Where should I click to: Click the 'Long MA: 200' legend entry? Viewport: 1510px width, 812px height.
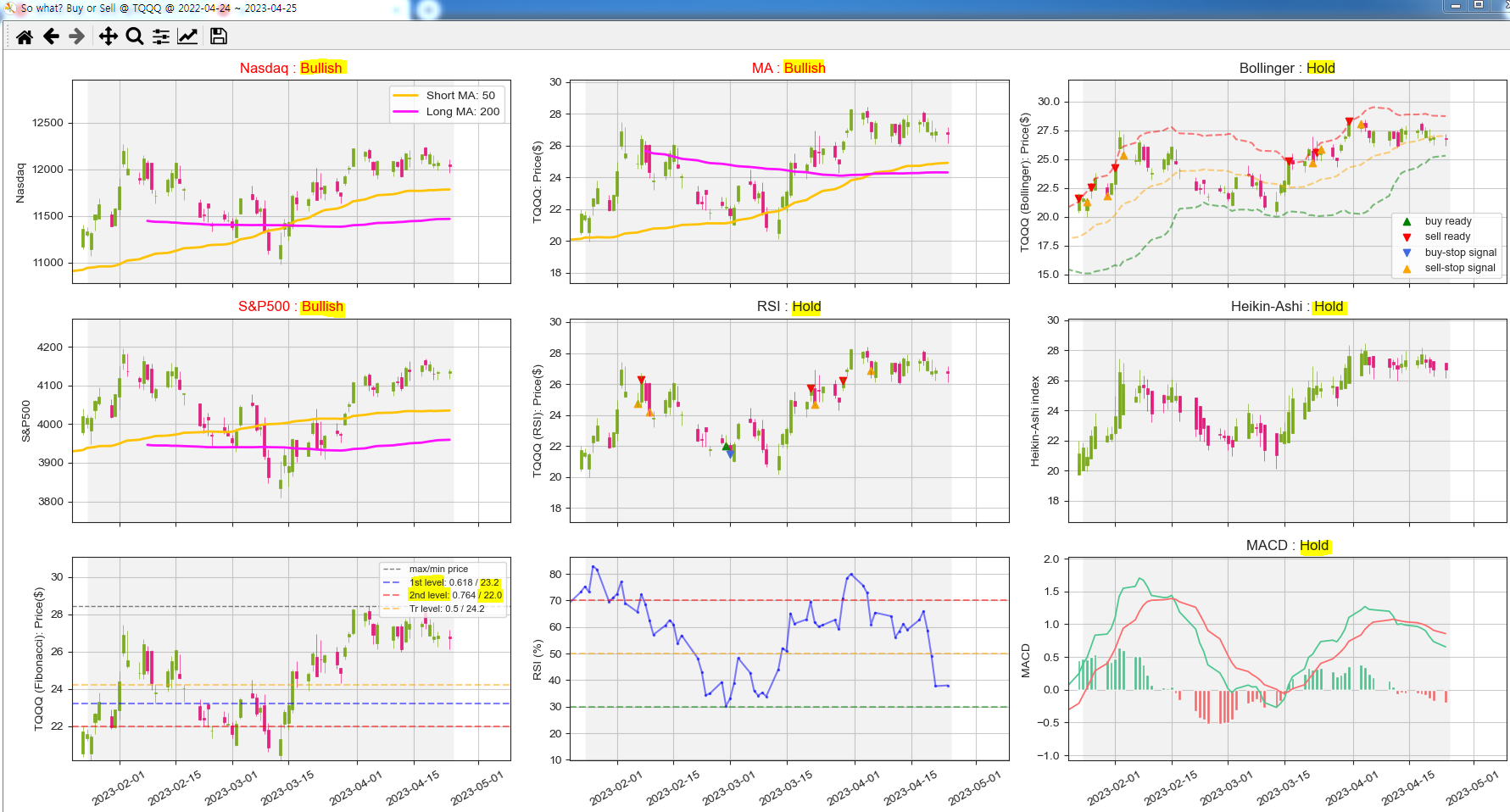click(x=447, y=112)
